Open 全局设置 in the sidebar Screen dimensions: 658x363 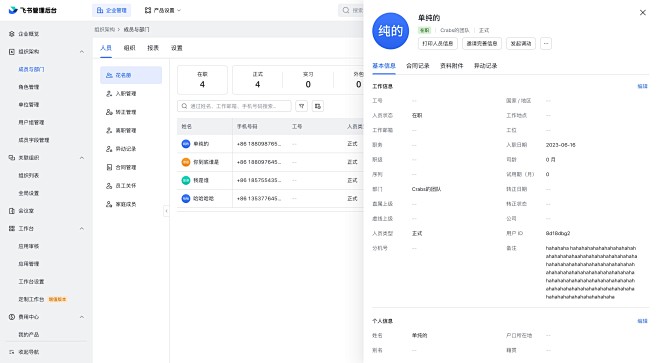coord(29,193)
